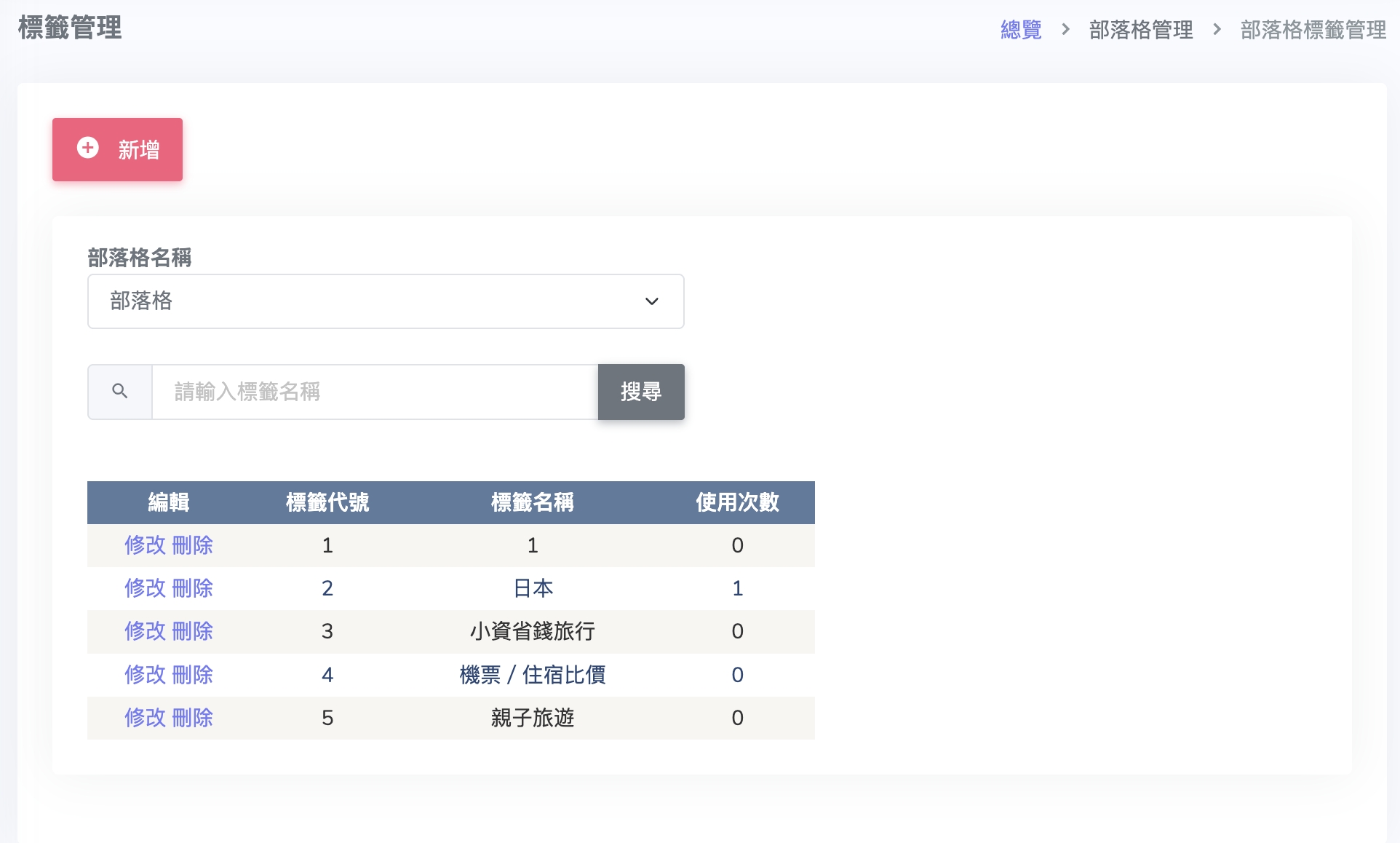Edit the 小資省錢旅行 tag
1400x843 pixels.
point(146,631)
